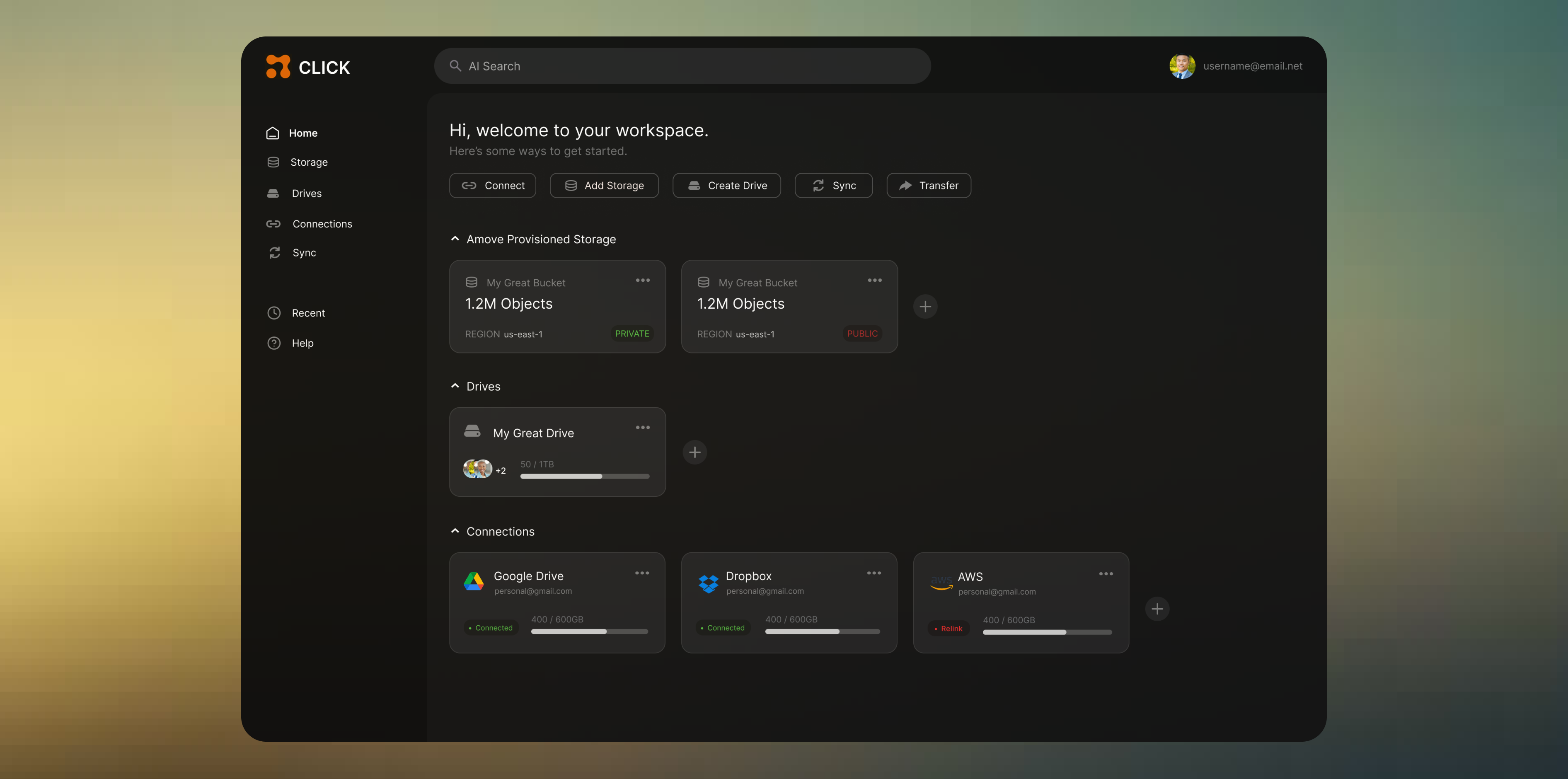Open three-dot menu on Google Drive card
The width and height of the screenshot is (1568, 779).
[642, 573]
